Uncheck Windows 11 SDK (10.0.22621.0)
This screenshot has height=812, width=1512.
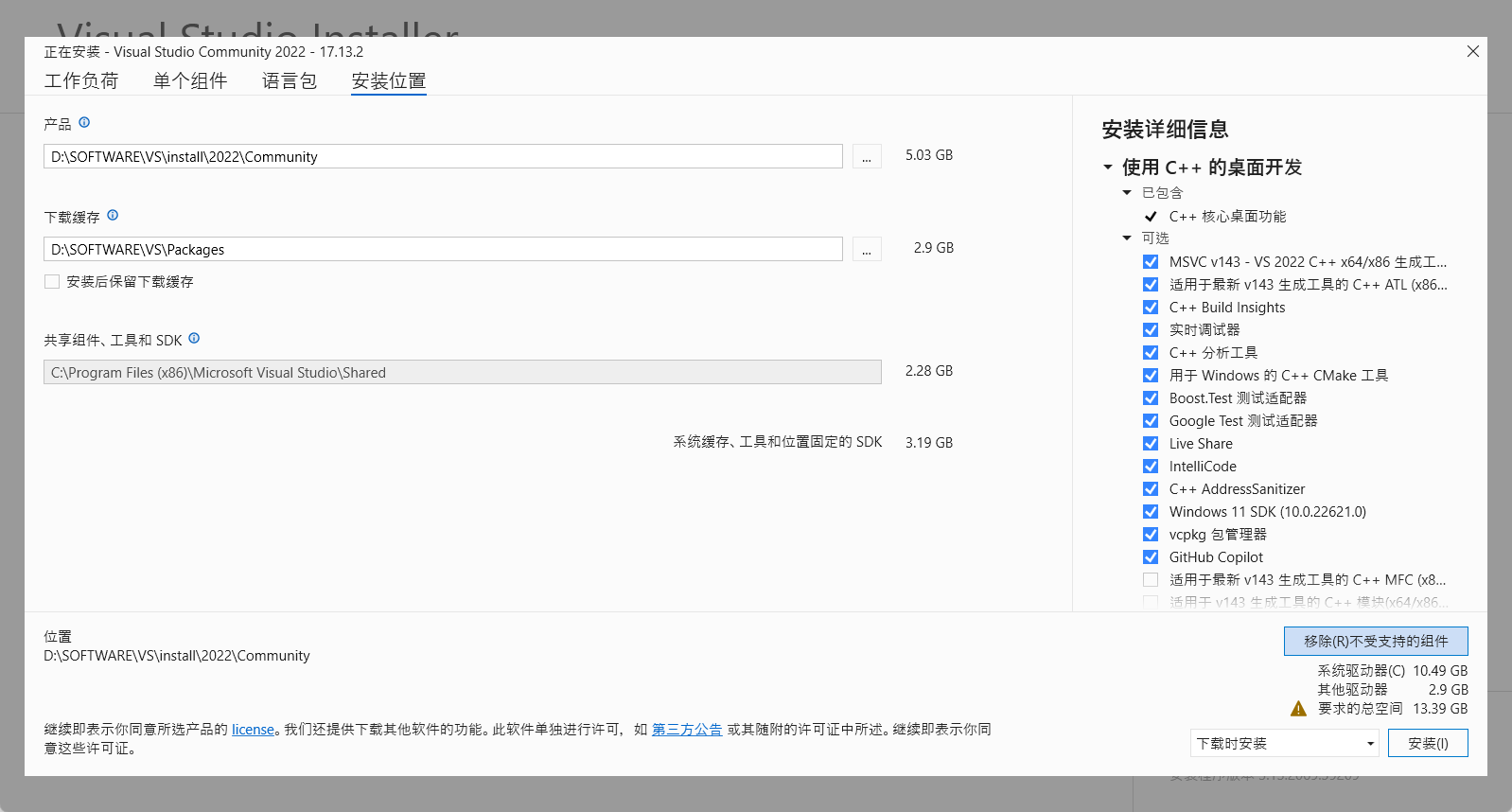pyautogui.click(x=1151, y=512)
